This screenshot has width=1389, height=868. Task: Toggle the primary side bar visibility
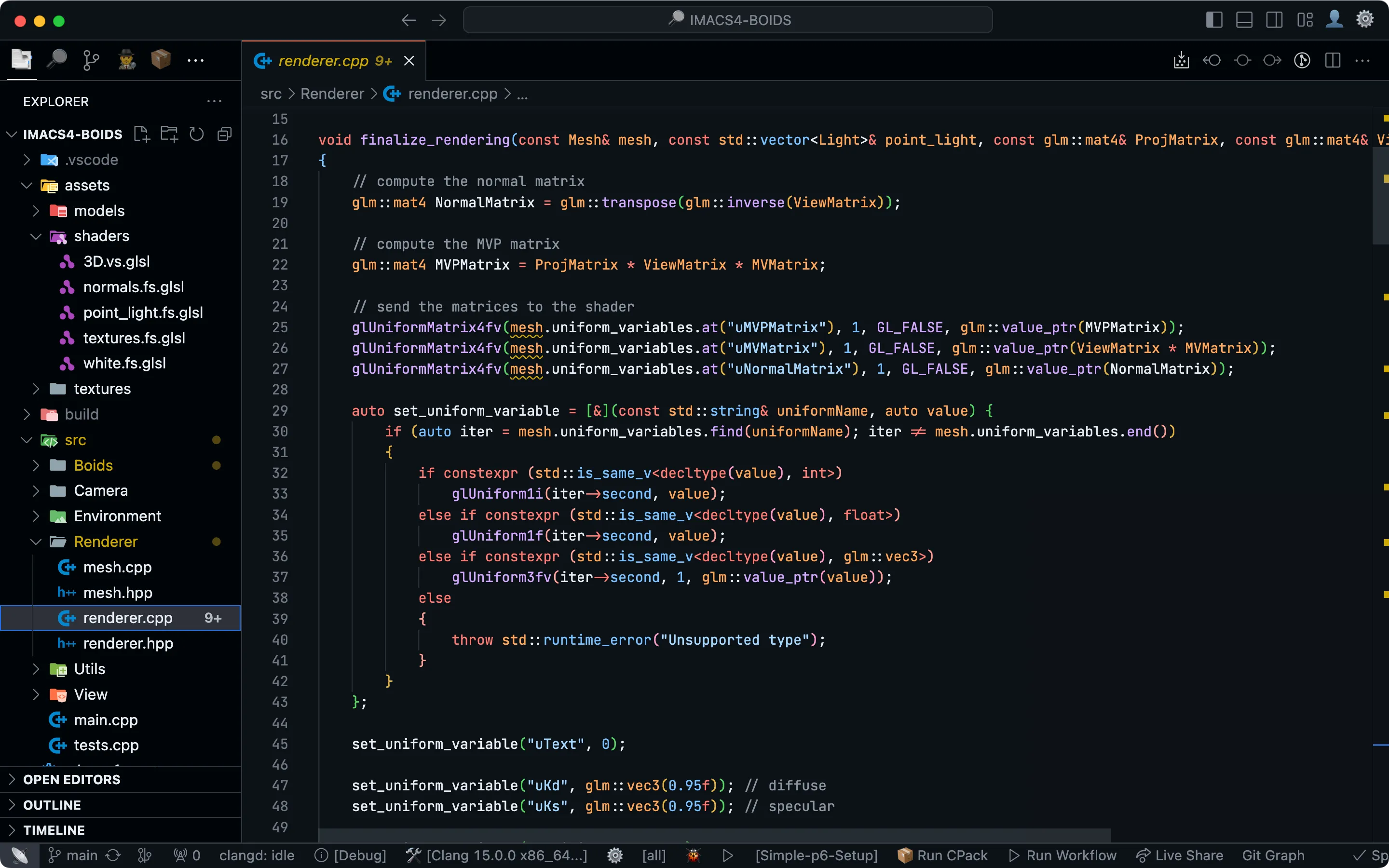click(x=1214, y=20)
